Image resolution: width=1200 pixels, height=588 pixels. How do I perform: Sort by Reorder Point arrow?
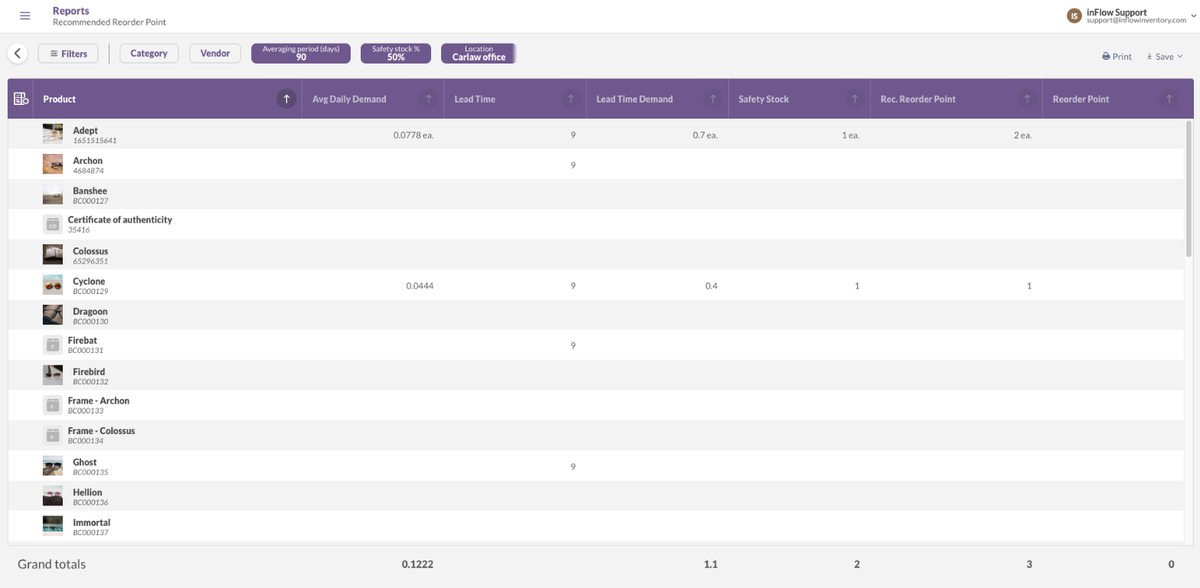pyautogui.click(x=1168, y=99)
